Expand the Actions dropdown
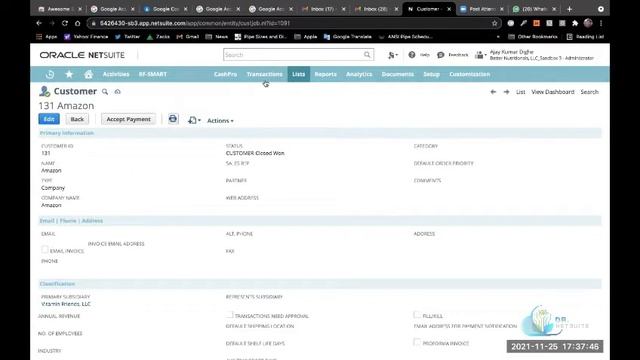The image size is (640, 360). coord(220,121)
